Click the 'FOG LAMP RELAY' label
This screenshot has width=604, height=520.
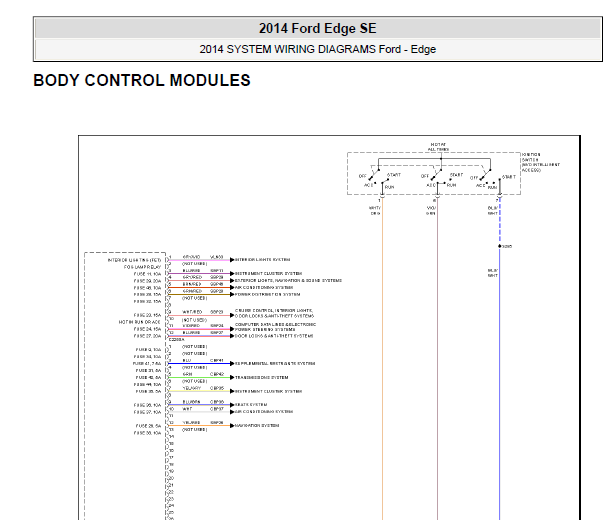pos(142,267)
